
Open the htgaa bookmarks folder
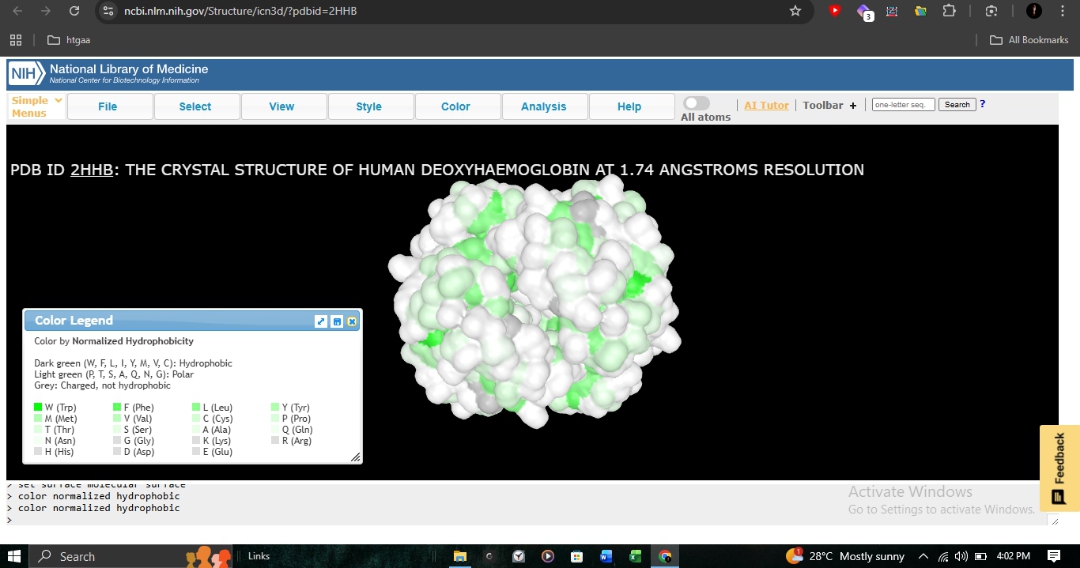pos(69,40)
